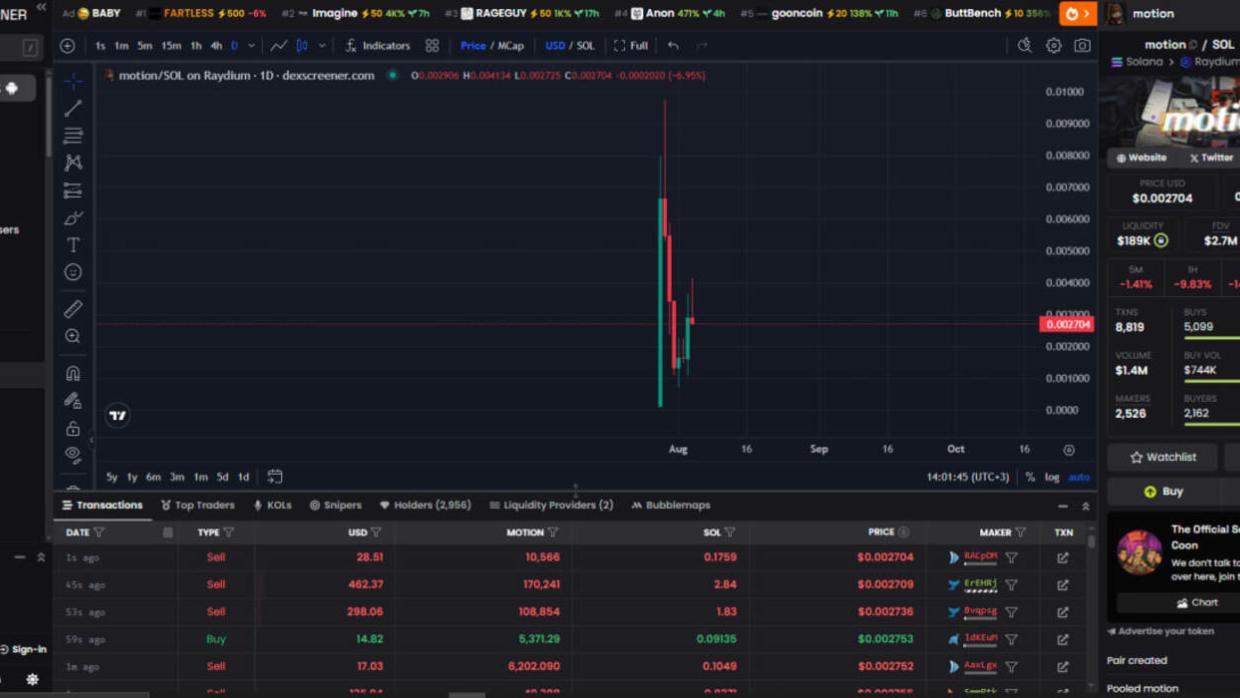The image size is (1240, 698).
Task: Click the TradingView logo on chart
Action: tap(118, 415)
